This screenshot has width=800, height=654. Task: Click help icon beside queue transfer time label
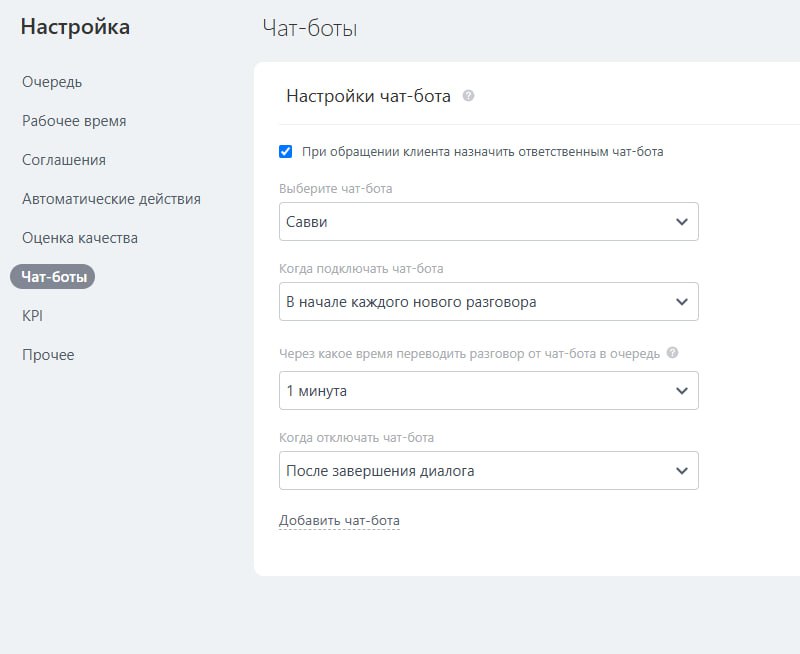[x=672, y=353]
